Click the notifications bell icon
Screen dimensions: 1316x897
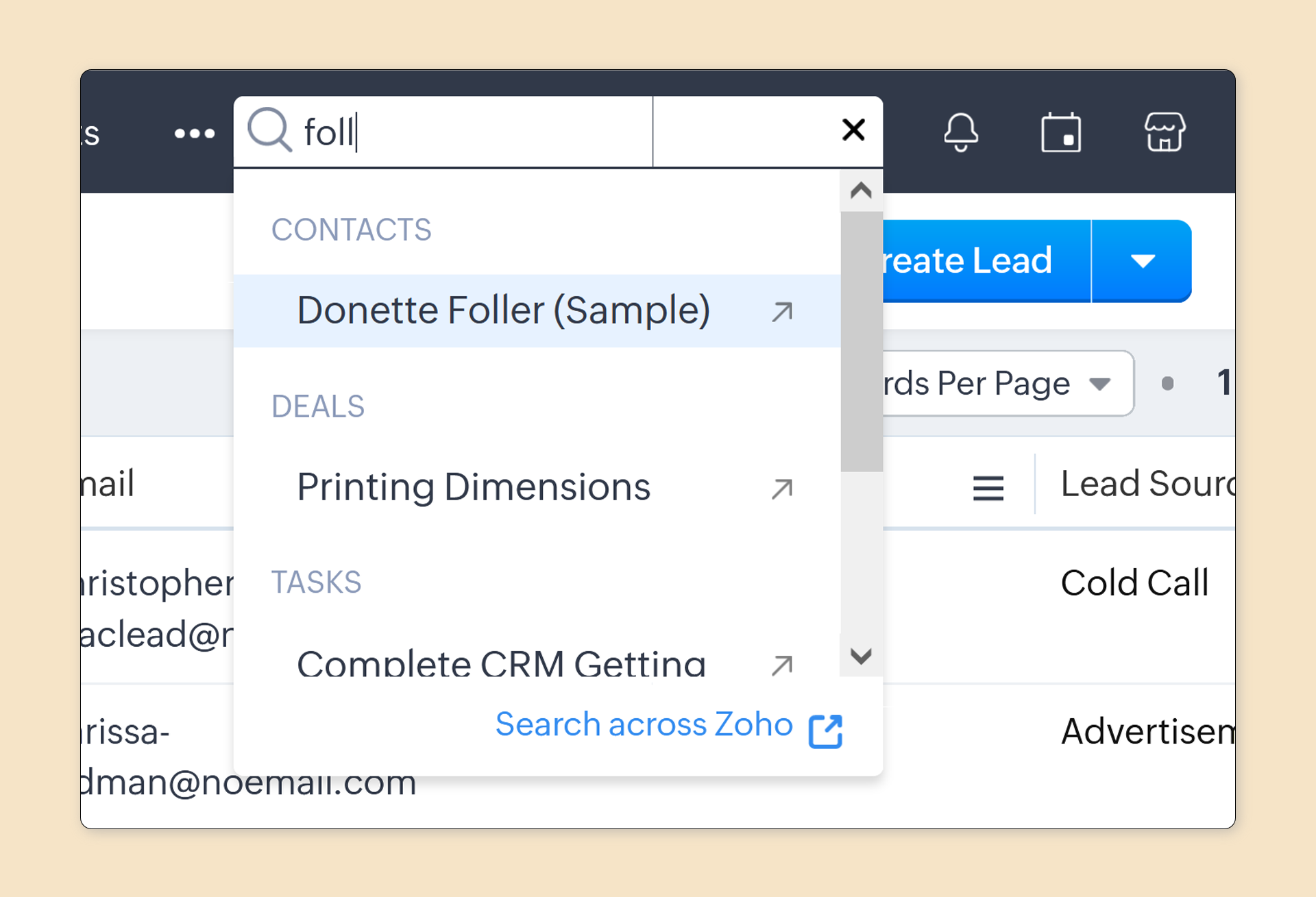point(961,132)
